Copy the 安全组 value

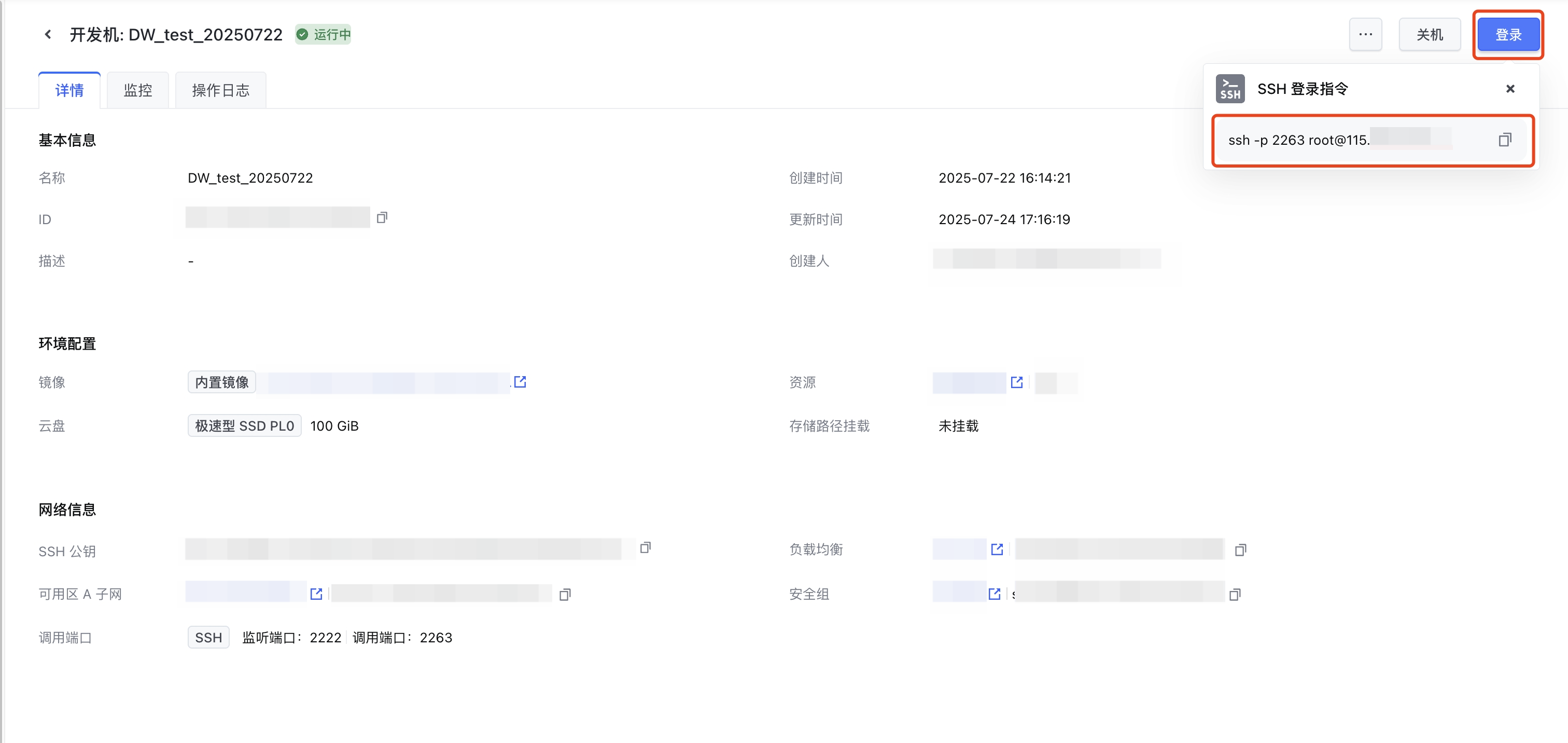click(1235, 595)
